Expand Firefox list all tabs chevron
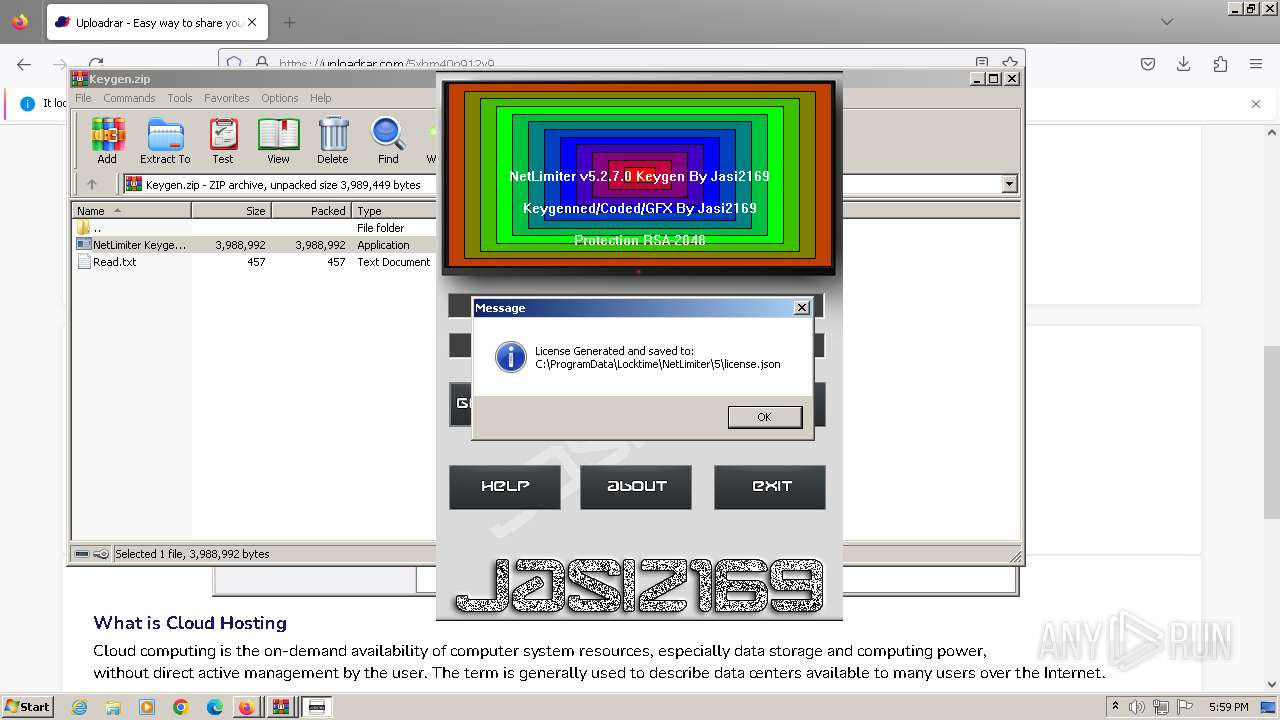The height and width of the screenshot is (720, 1280). point(1167,22)
